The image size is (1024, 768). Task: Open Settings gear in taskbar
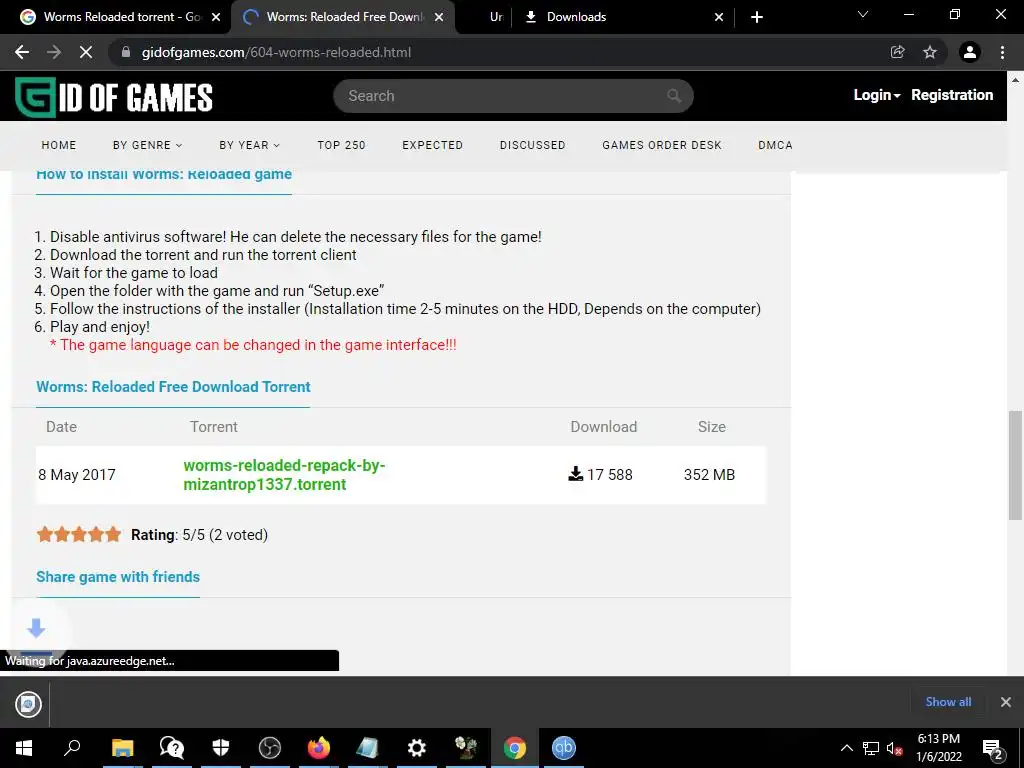click(417, 748)
